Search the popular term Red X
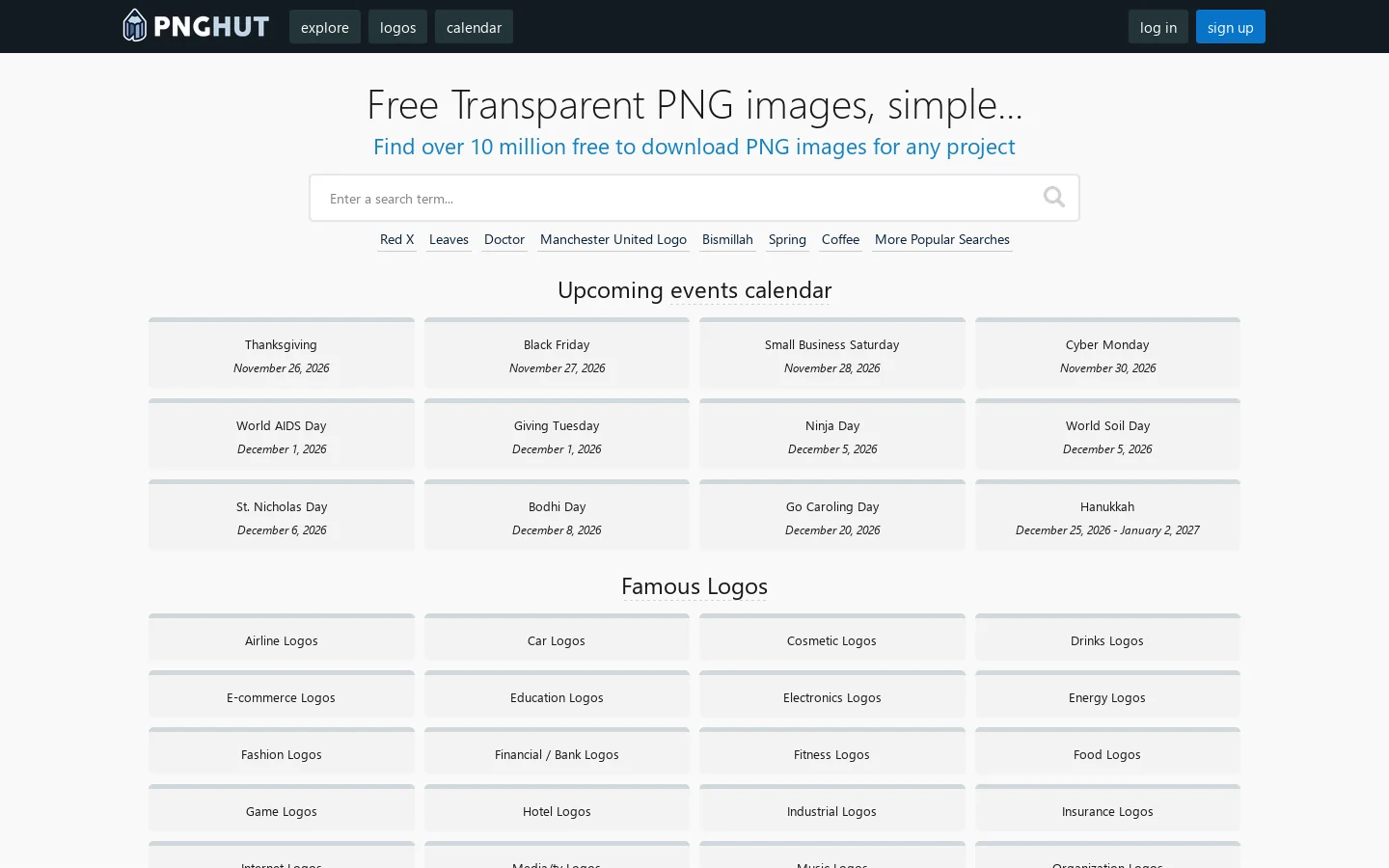 point(396,240)
